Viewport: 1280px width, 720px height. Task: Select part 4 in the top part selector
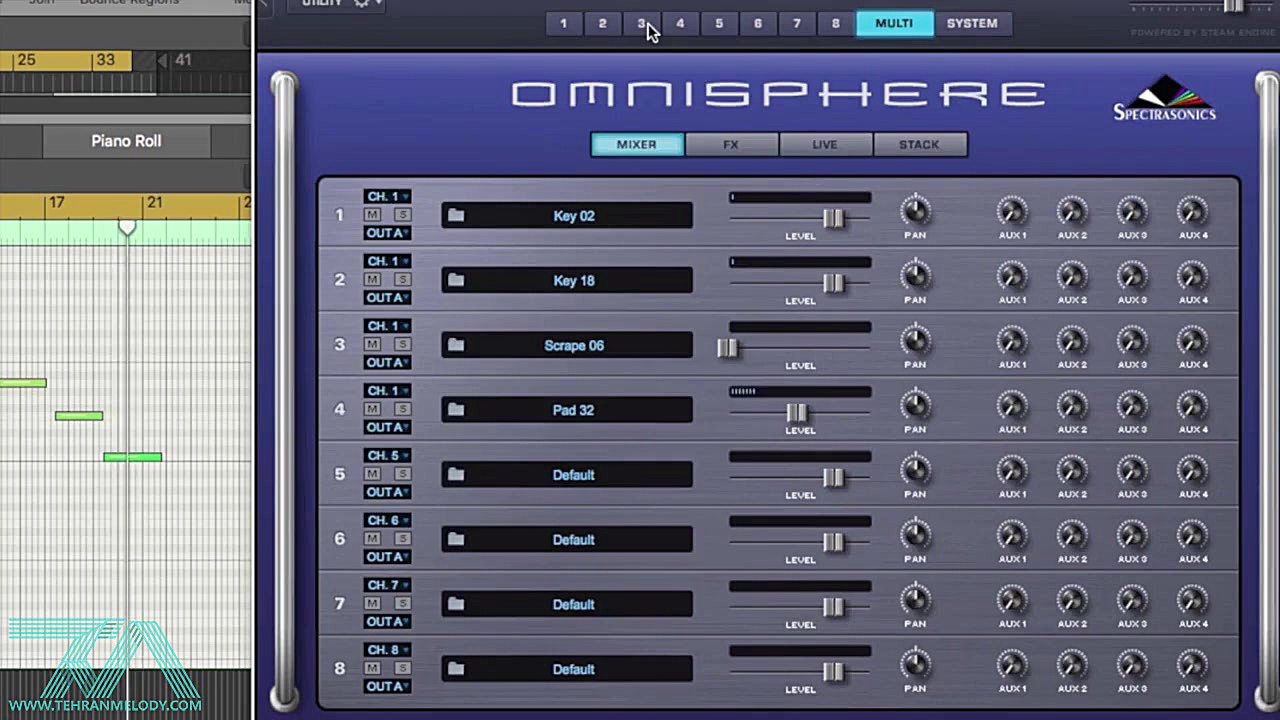tap(680, 23)
